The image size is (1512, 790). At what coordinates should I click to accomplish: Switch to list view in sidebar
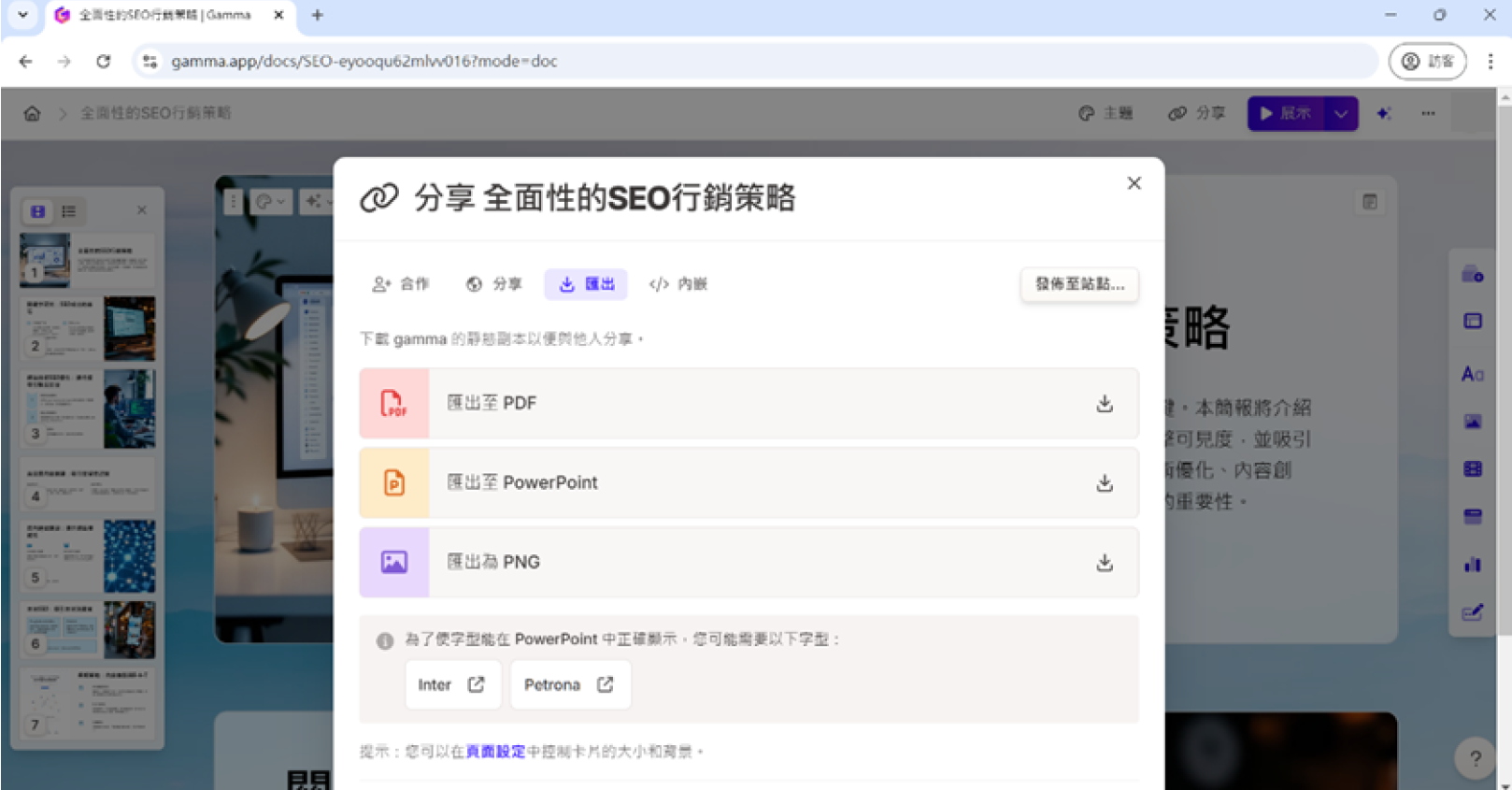coord(69,211)
